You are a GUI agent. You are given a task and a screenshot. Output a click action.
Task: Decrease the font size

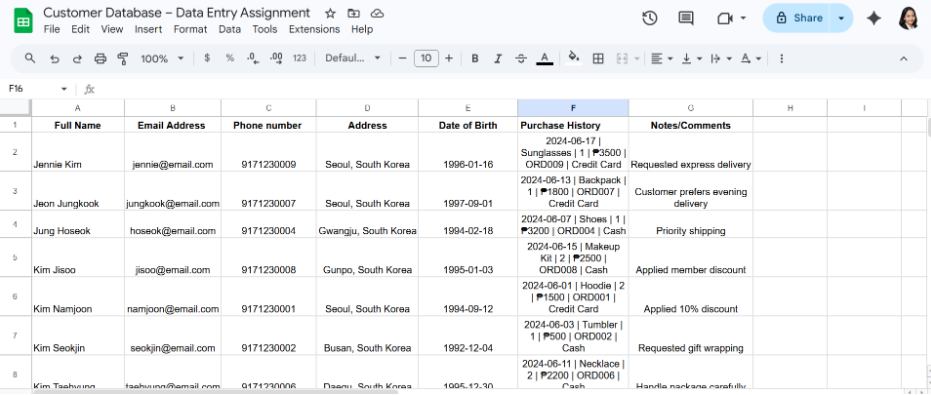pos(403,58)
